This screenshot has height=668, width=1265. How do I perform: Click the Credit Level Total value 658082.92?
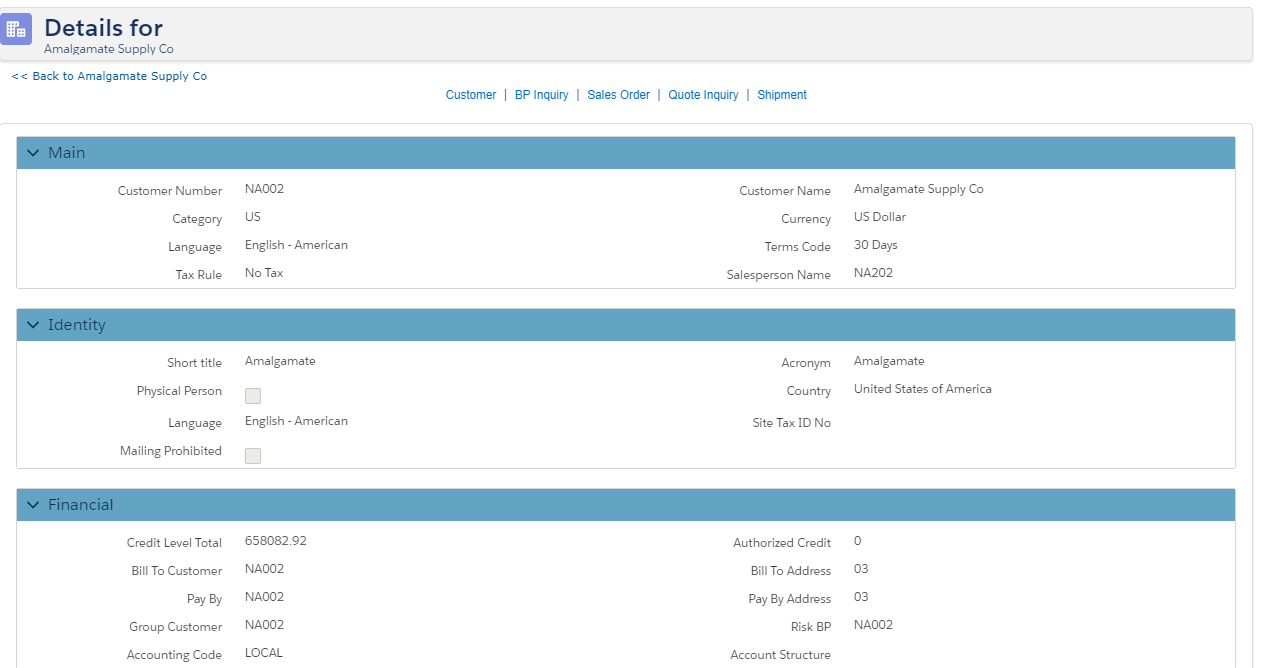tap(276, 541)
